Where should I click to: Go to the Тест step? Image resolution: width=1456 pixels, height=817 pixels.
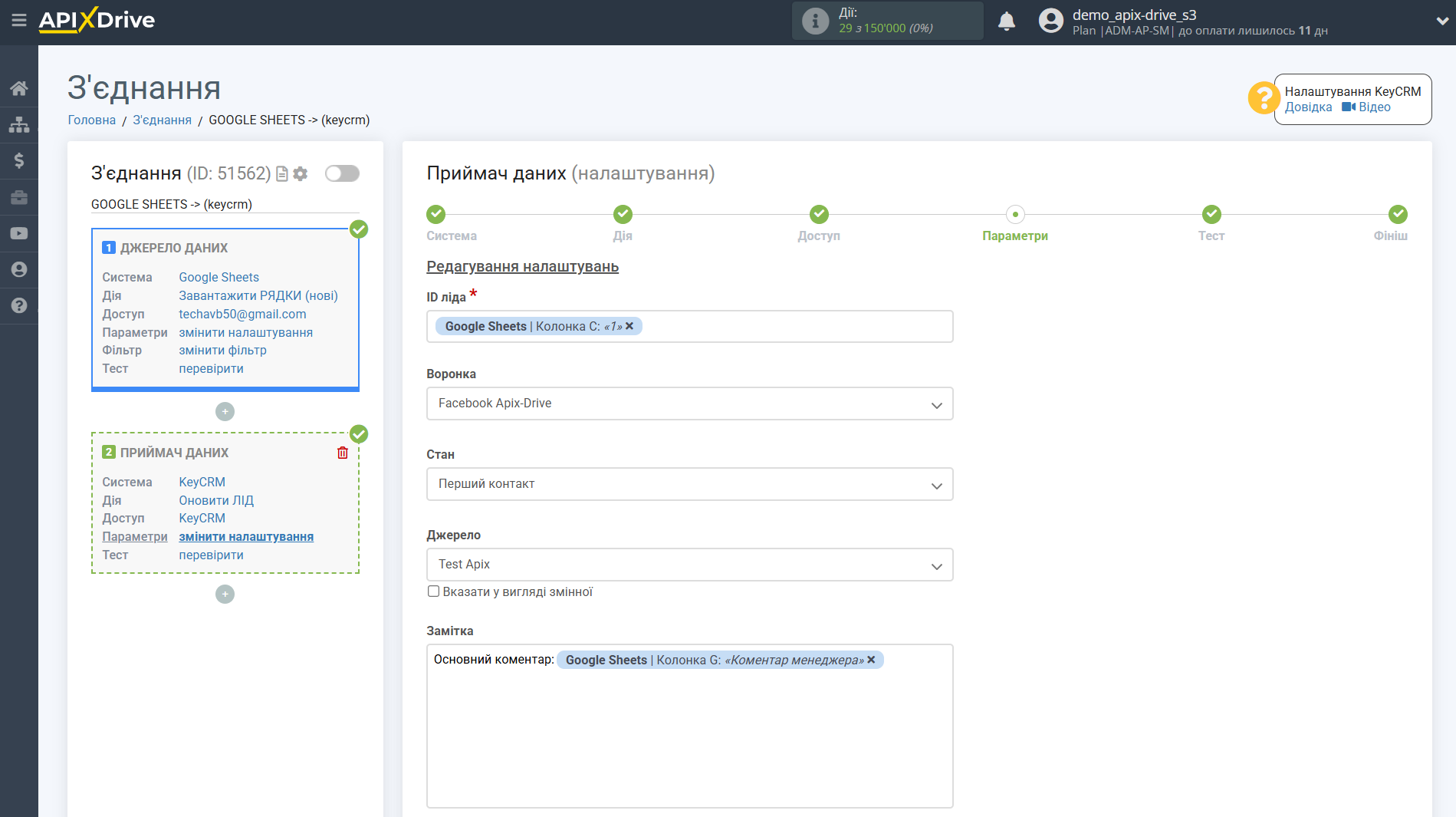[1211, 215]
